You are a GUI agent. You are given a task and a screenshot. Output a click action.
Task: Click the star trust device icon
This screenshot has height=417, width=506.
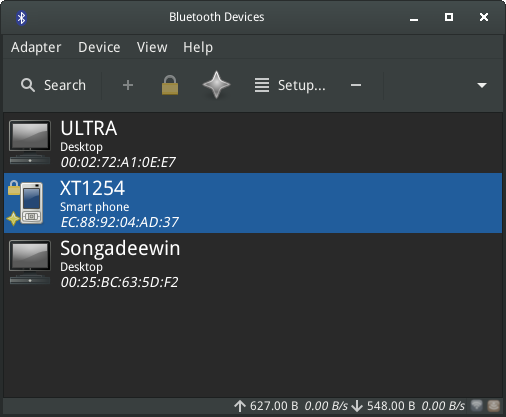(216, 85)
